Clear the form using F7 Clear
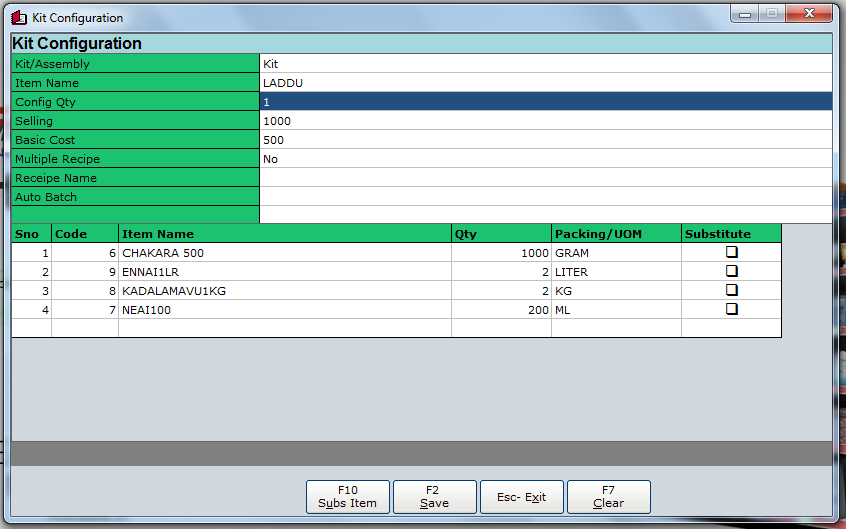This screenshot has height=529, width=846. tap(609, 497)
